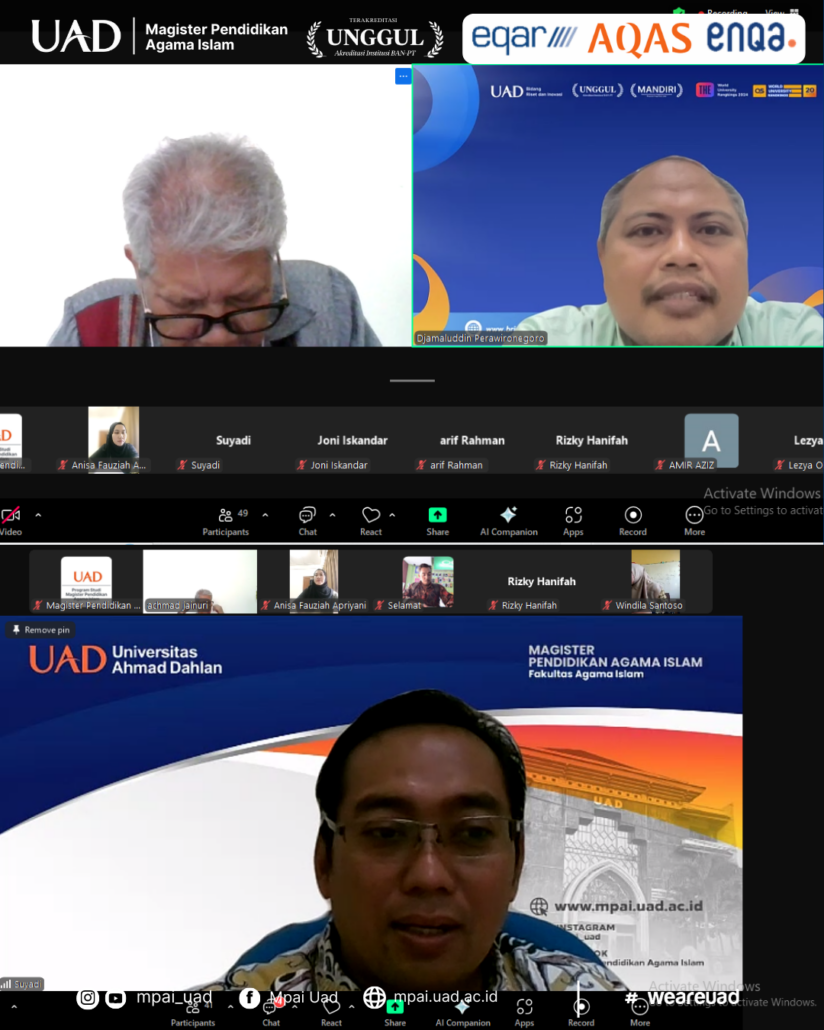Click muted mic icon beside AMIR AZIZ
This screenshot has width=824, height=1030.
pyautogui.click(x=660, y=465)
